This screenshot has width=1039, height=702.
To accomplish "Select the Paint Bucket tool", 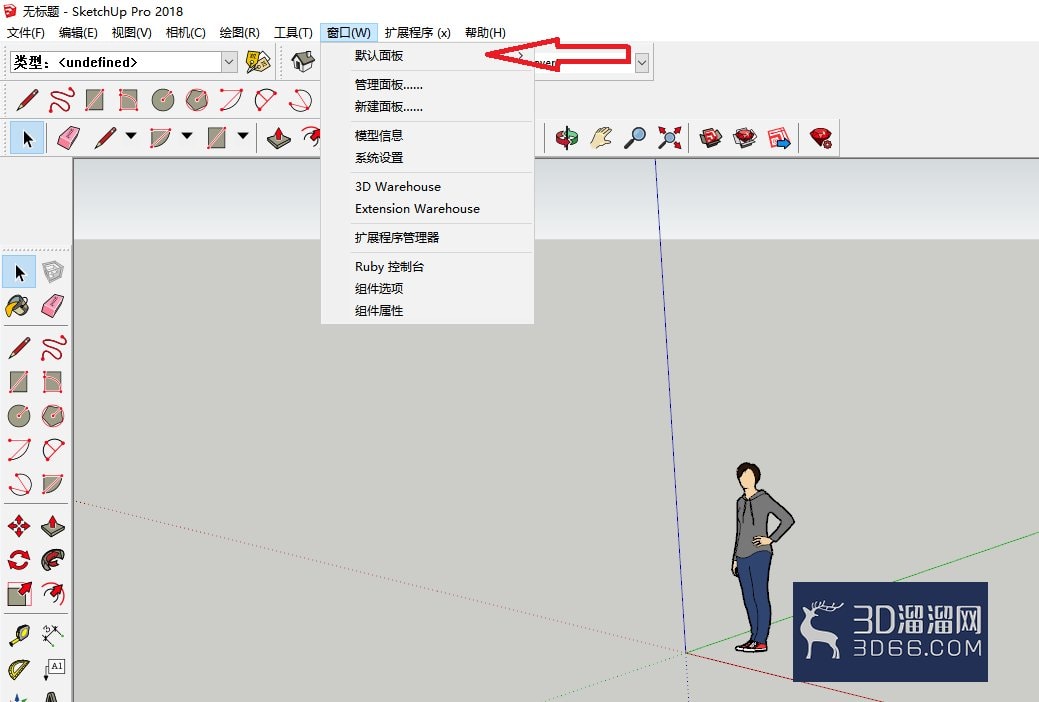I will tap(18, 306).
